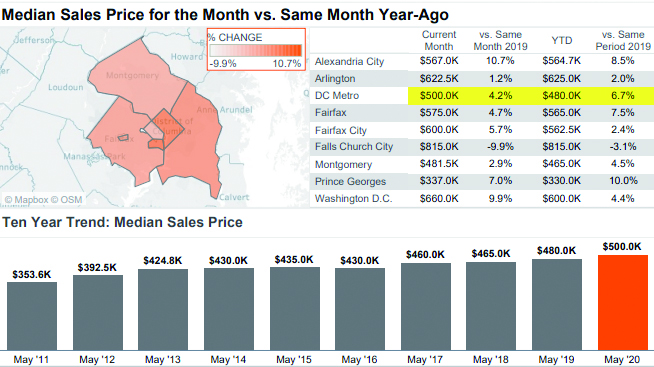This screenshot has width=654, height=367.
Task: Select the Montgomery region on the map
Action: [133, 79]
